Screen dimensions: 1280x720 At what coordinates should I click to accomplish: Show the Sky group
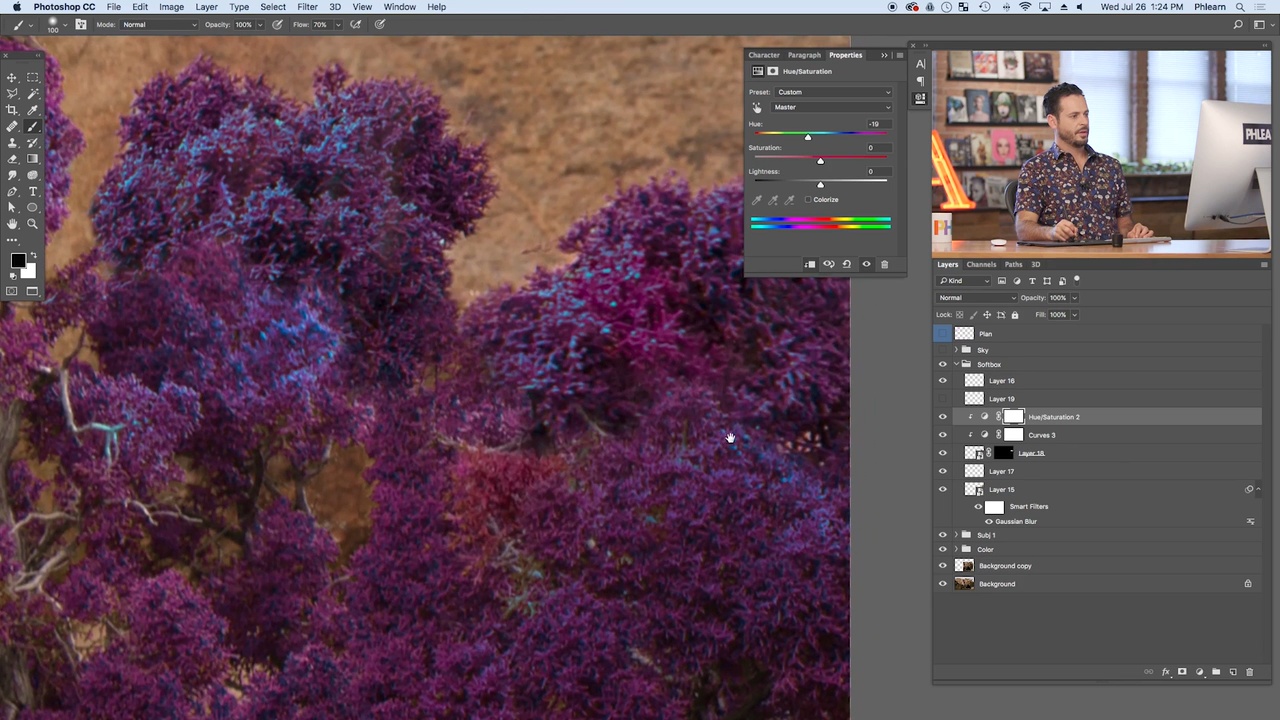coord(942,350)
